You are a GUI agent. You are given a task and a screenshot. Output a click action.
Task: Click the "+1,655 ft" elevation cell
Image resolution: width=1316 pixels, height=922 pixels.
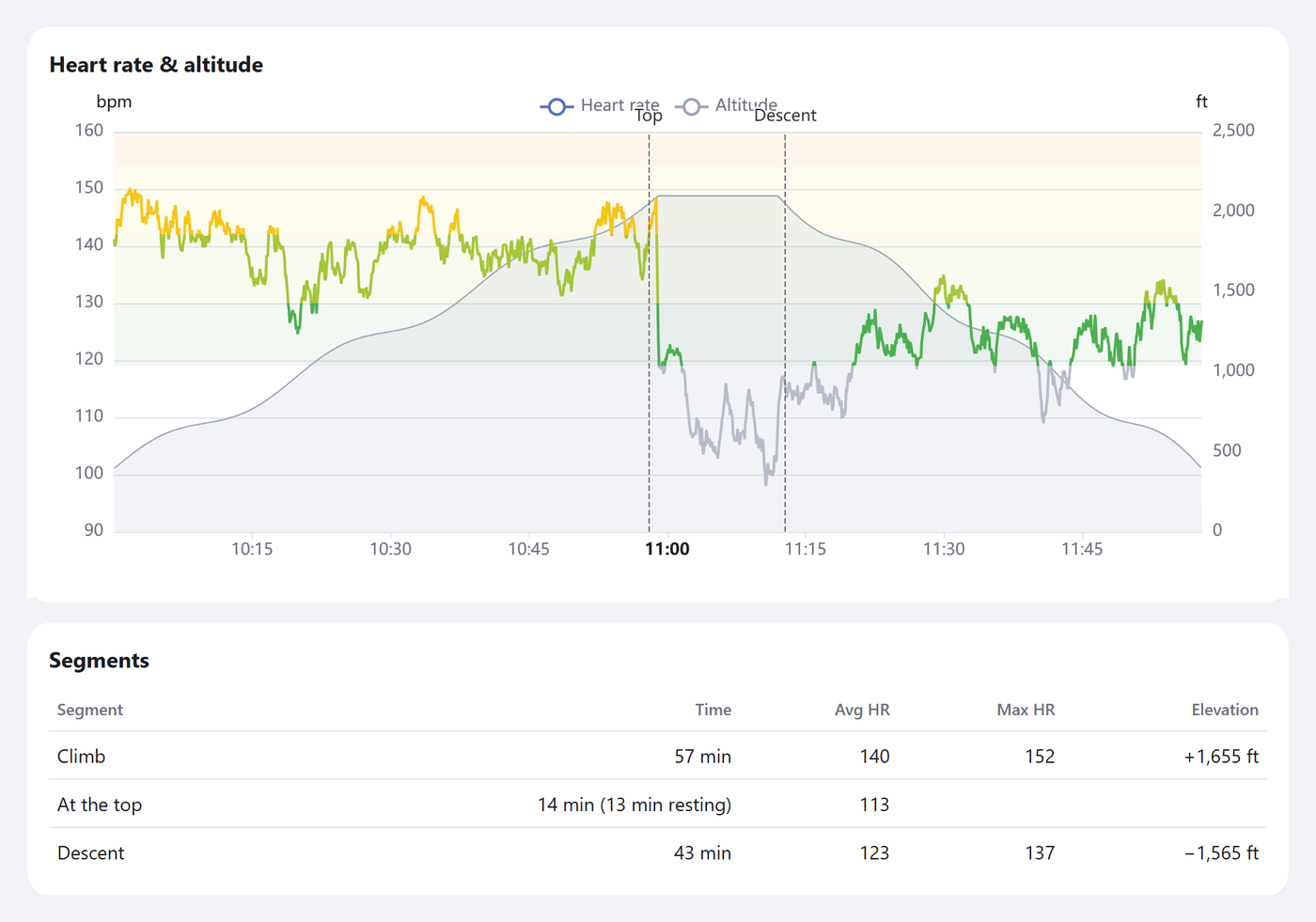1221,757
